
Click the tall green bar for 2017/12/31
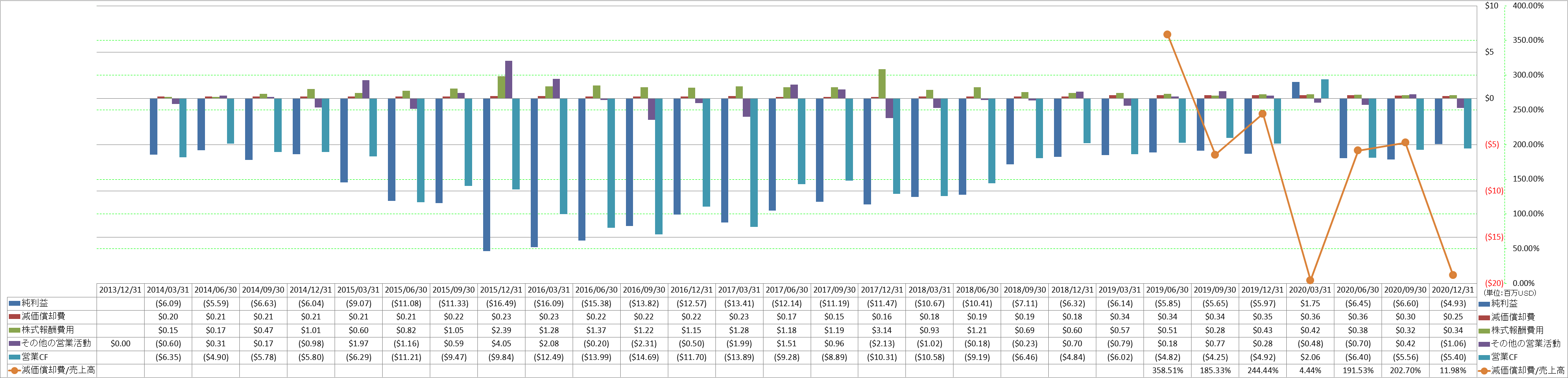point(882,84)
